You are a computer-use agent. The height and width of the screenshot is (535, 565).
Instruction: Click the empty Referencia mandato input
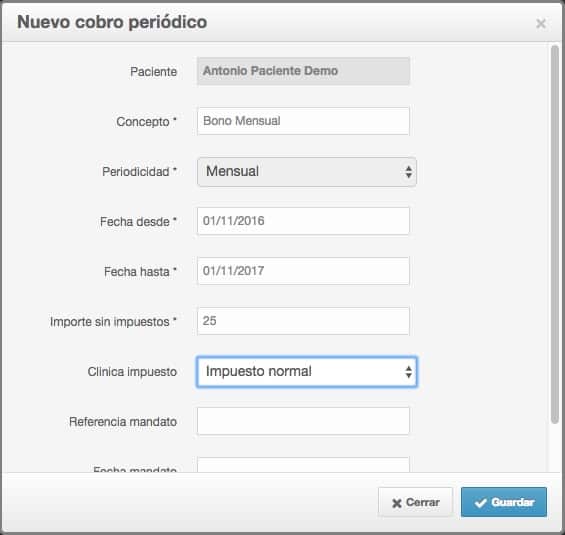pos(303,421)
